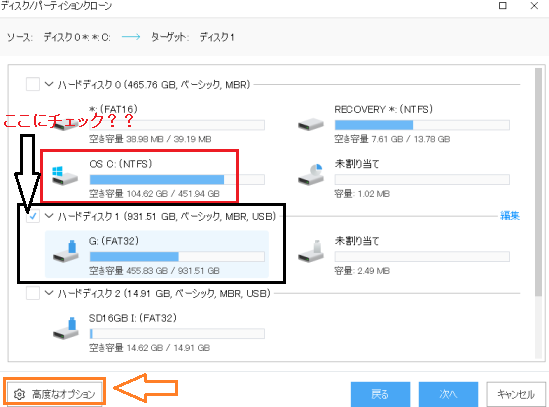Click the gear icon beside 高度なオプション
The image size is (549, 407).
pos(19,394)
